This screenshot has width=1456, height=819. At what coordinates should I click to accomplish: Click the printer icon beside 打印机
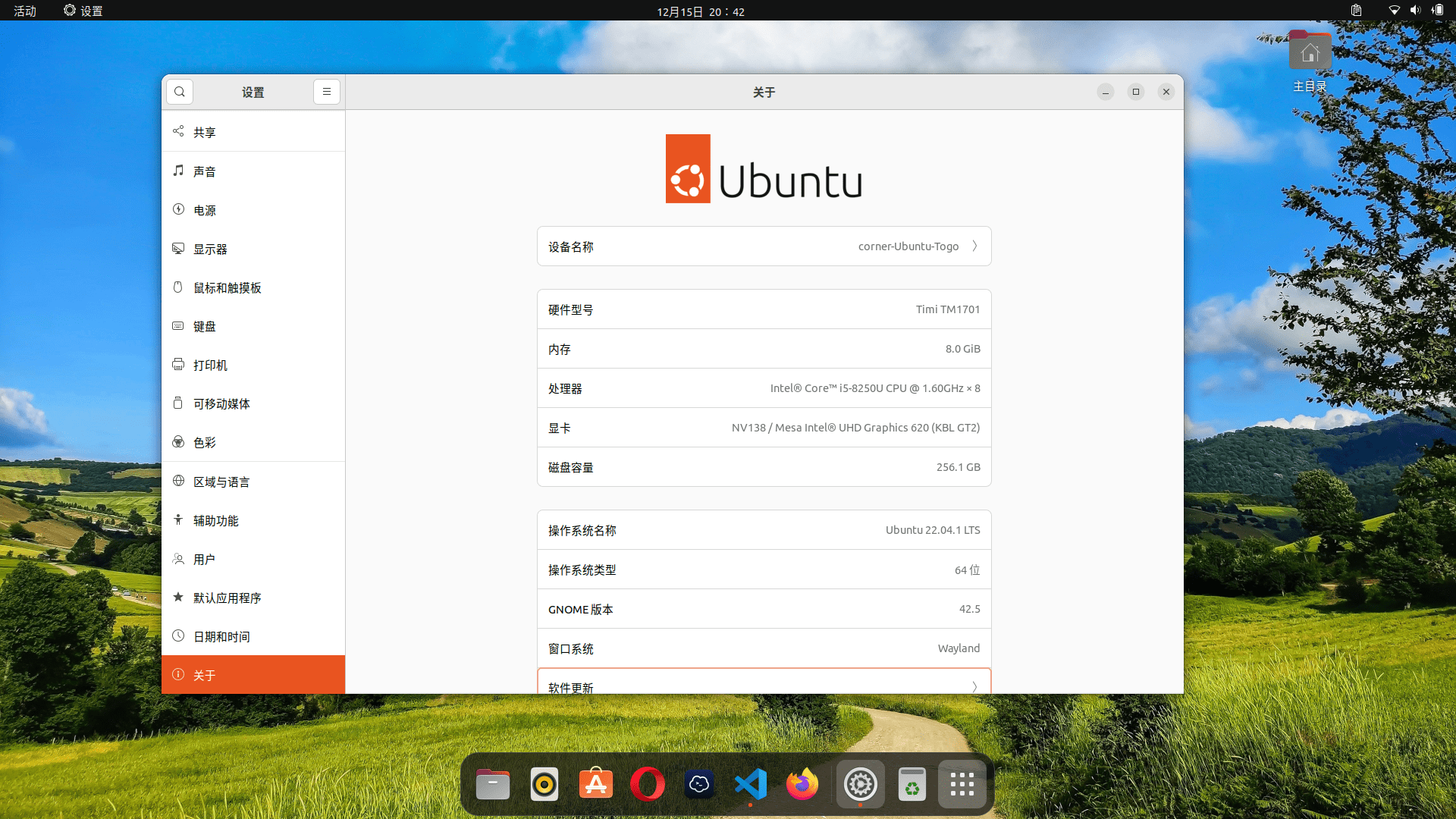(x=178, y=364)
